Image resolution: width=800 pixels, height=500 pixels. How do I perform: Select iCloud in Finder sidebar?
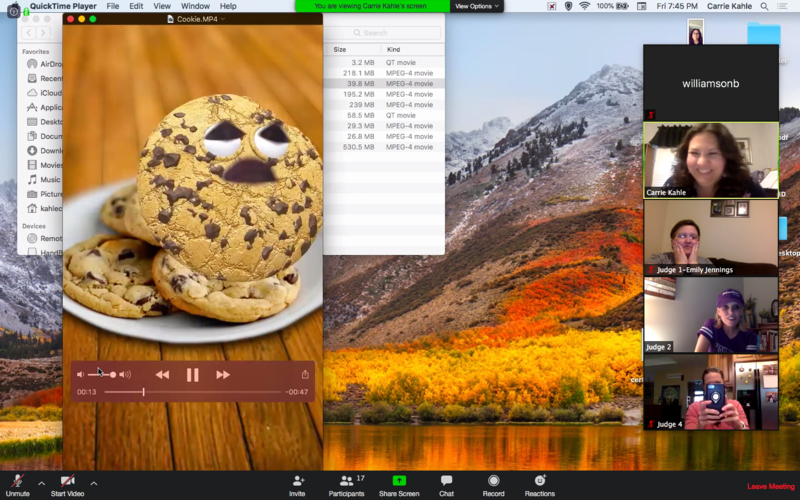tap(44, 93)
